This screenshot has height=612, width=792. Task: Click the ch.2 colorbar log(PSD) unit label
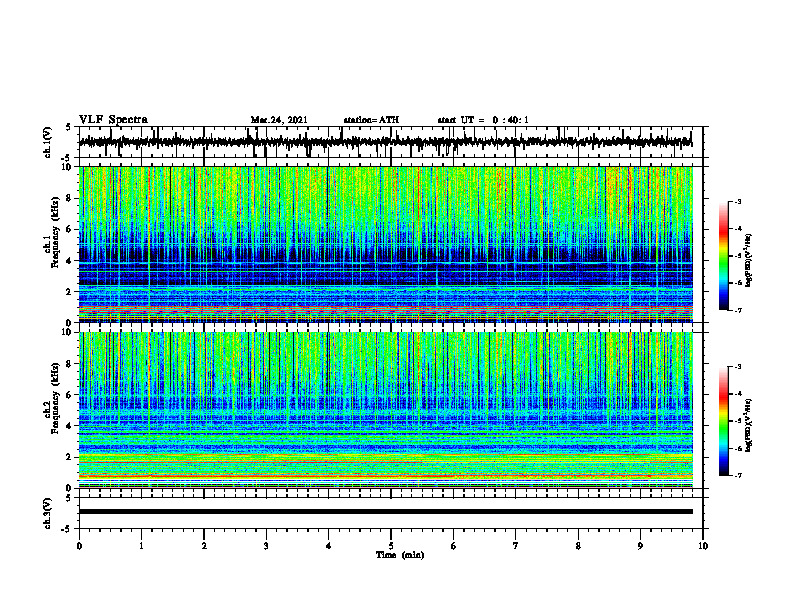tap(749, 425)
